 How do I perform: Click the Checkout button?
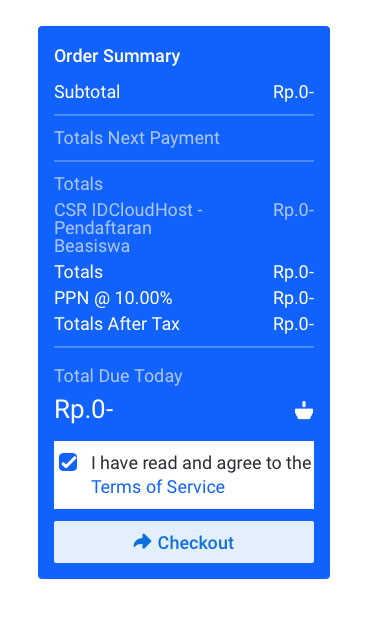184,542
